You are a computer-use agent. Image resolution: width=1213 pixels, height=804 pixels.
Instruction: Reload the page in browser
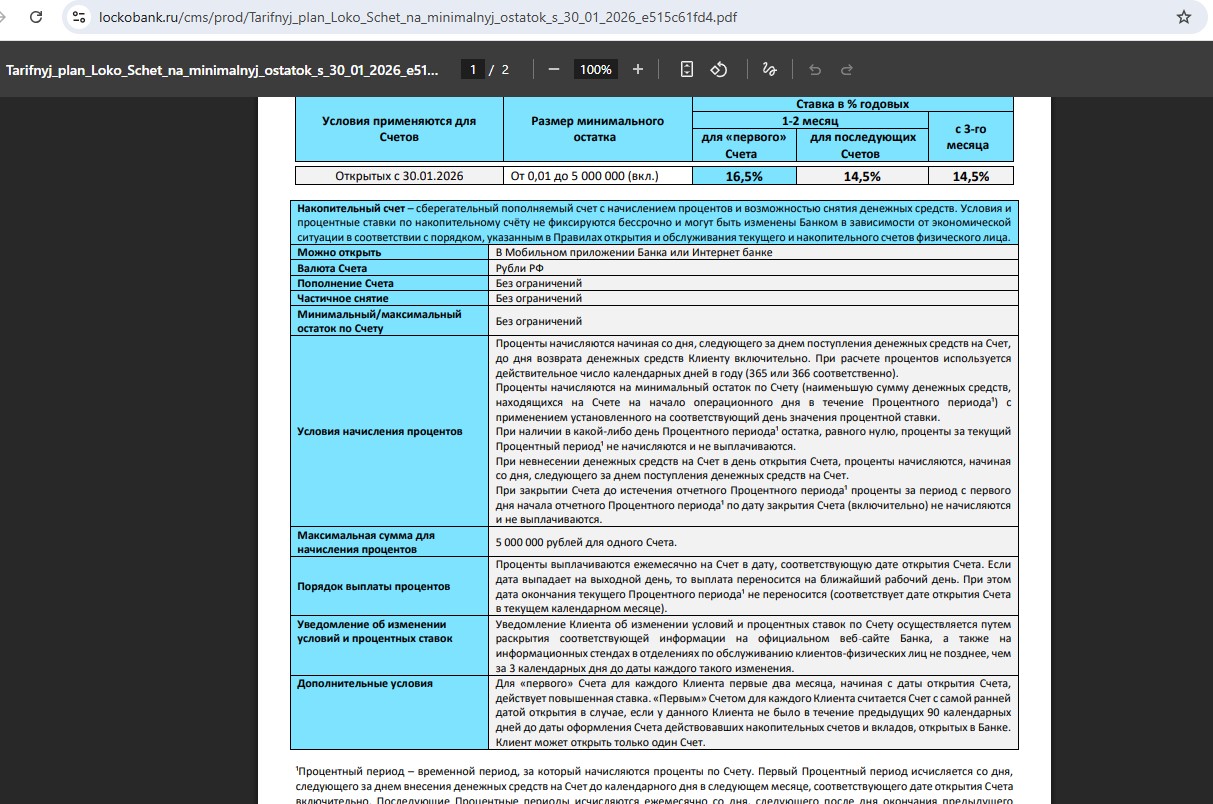tap(36, 17)
